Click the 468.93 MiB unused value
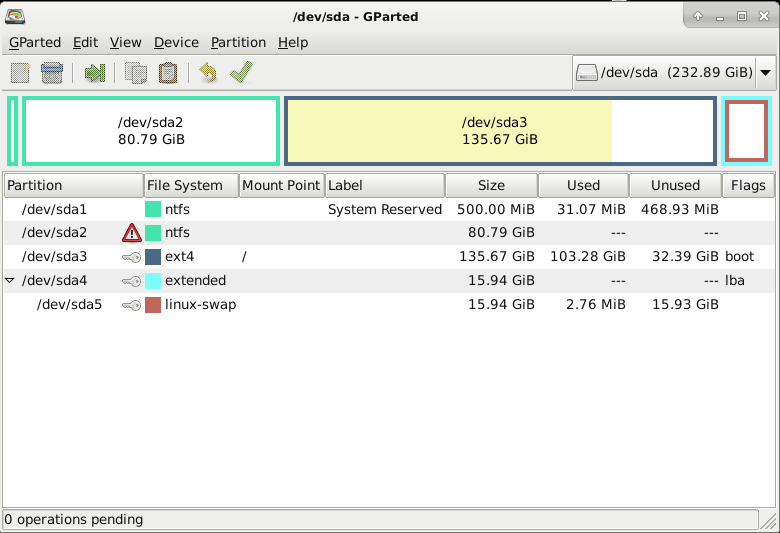The height and width of the screenshot is (533, 780). [680, 210]
